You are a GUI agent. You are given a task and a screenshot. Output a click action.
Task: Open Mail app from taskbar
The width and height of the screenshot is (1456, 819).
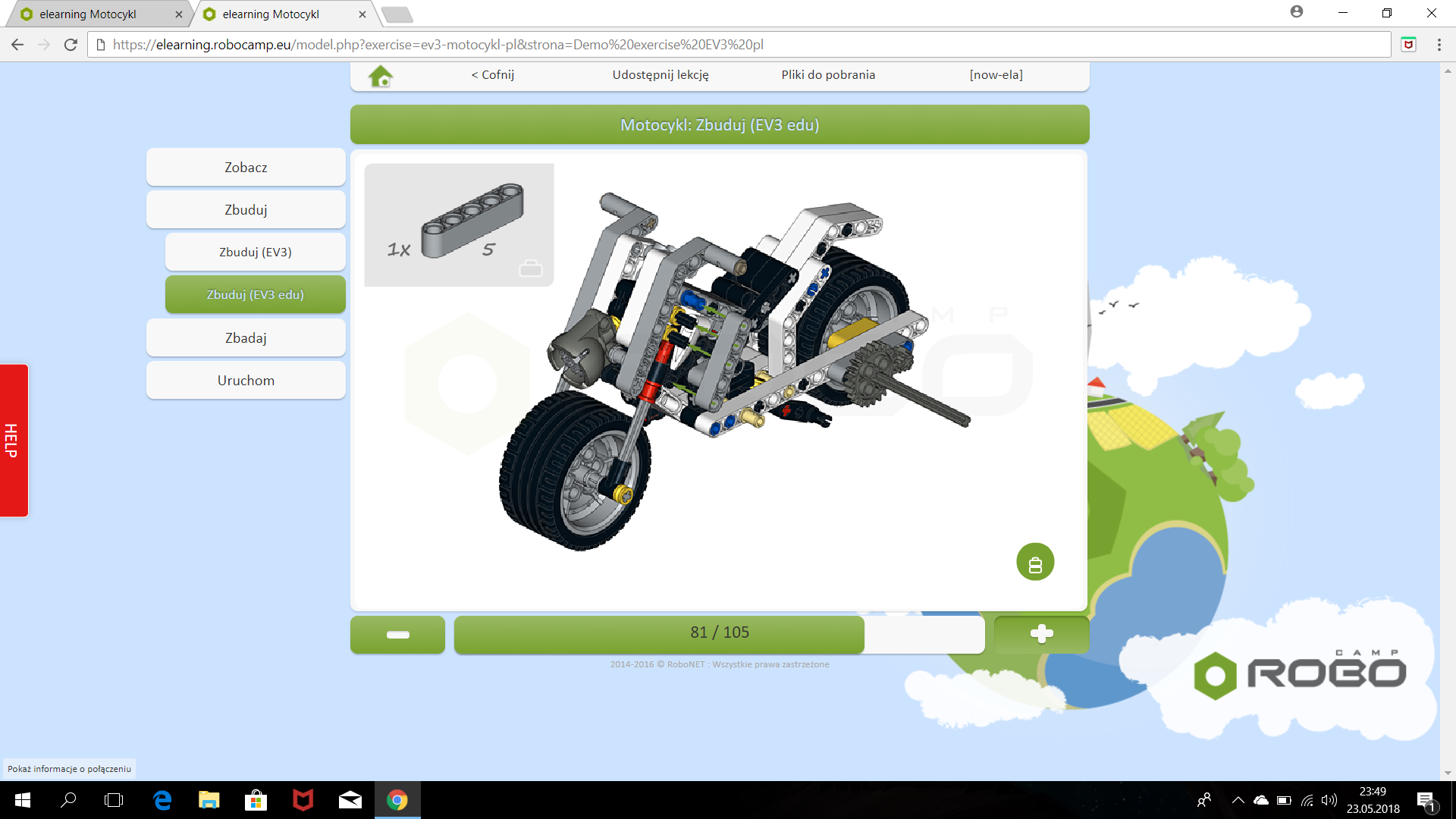[x=350, y=800]
